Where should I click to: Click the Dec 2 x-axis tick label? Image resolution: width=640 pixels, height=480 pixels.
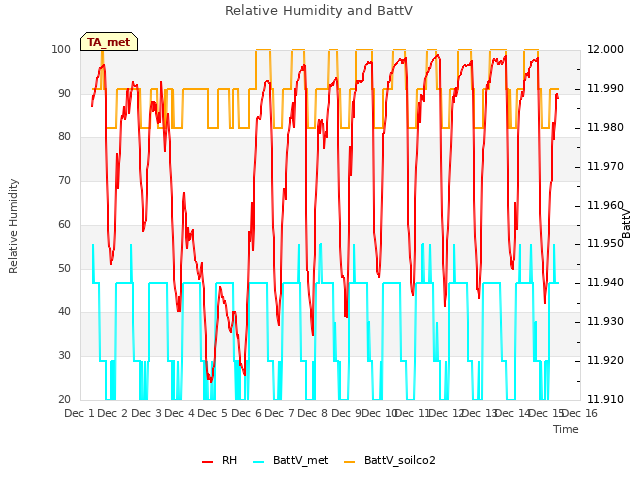[112, 413]
